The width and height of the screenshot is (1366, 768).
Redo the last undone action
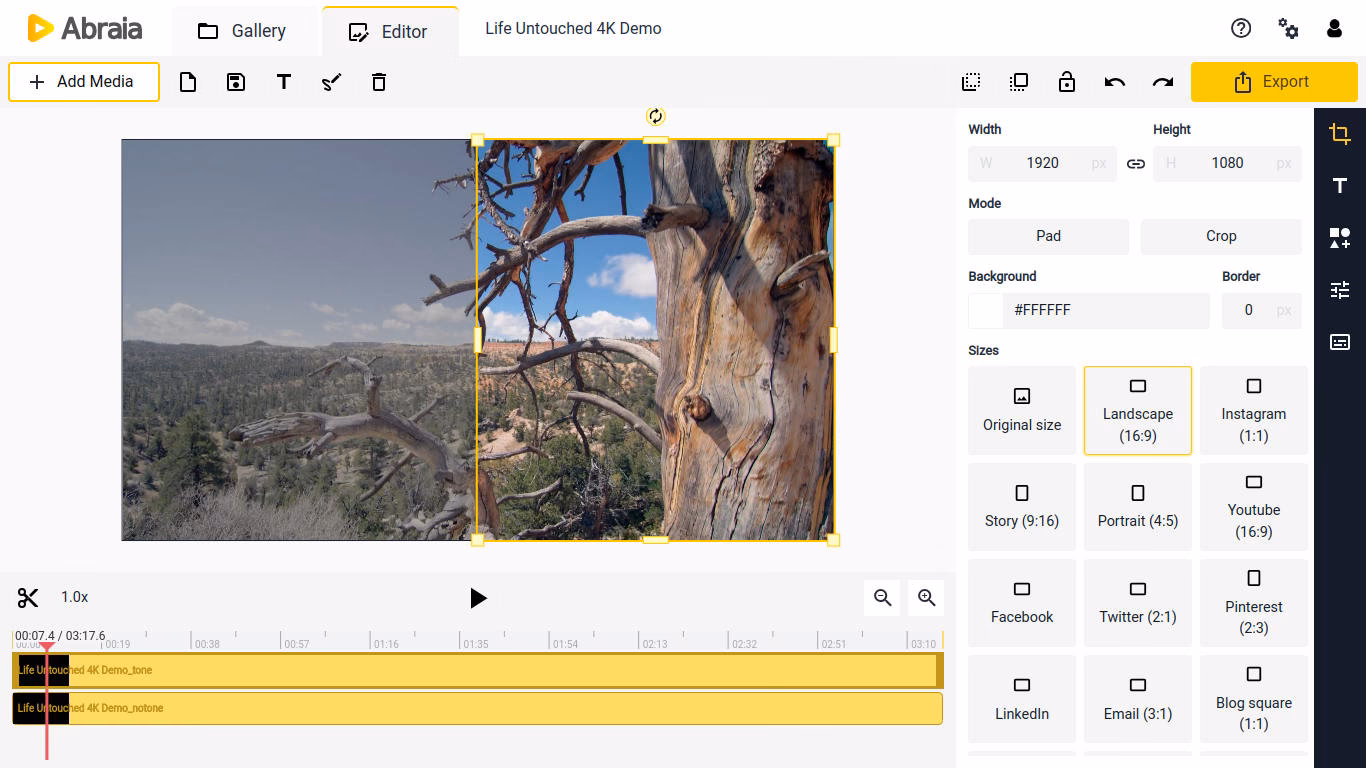(x=1162, y=82)
